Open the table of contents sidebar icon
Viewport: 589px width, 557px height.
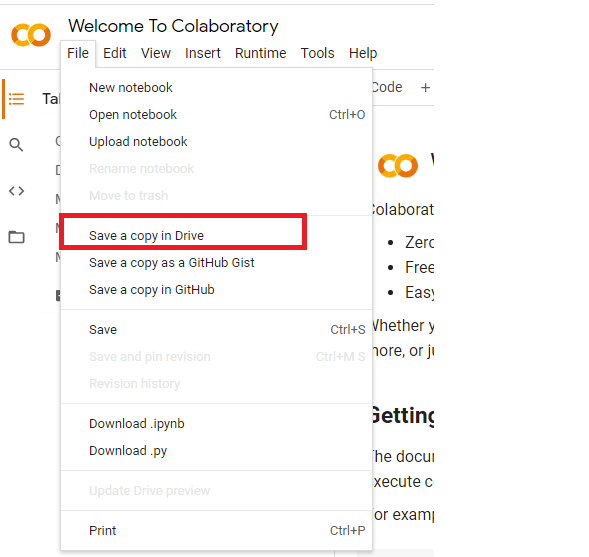coord(16,99)
